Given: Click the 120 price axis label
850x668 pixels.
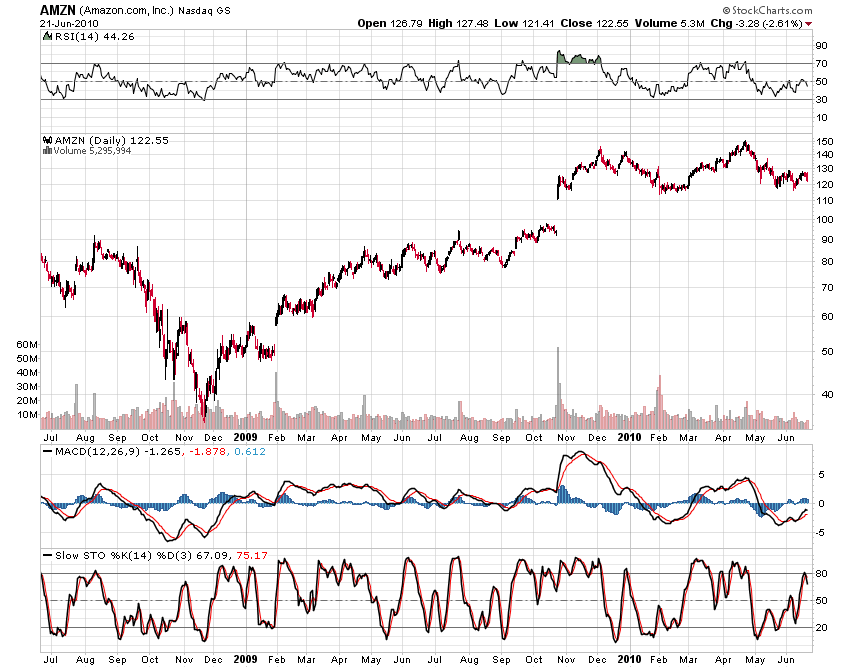Looking at the screenshot, I should pyautogui.click(x=825, y=184).
